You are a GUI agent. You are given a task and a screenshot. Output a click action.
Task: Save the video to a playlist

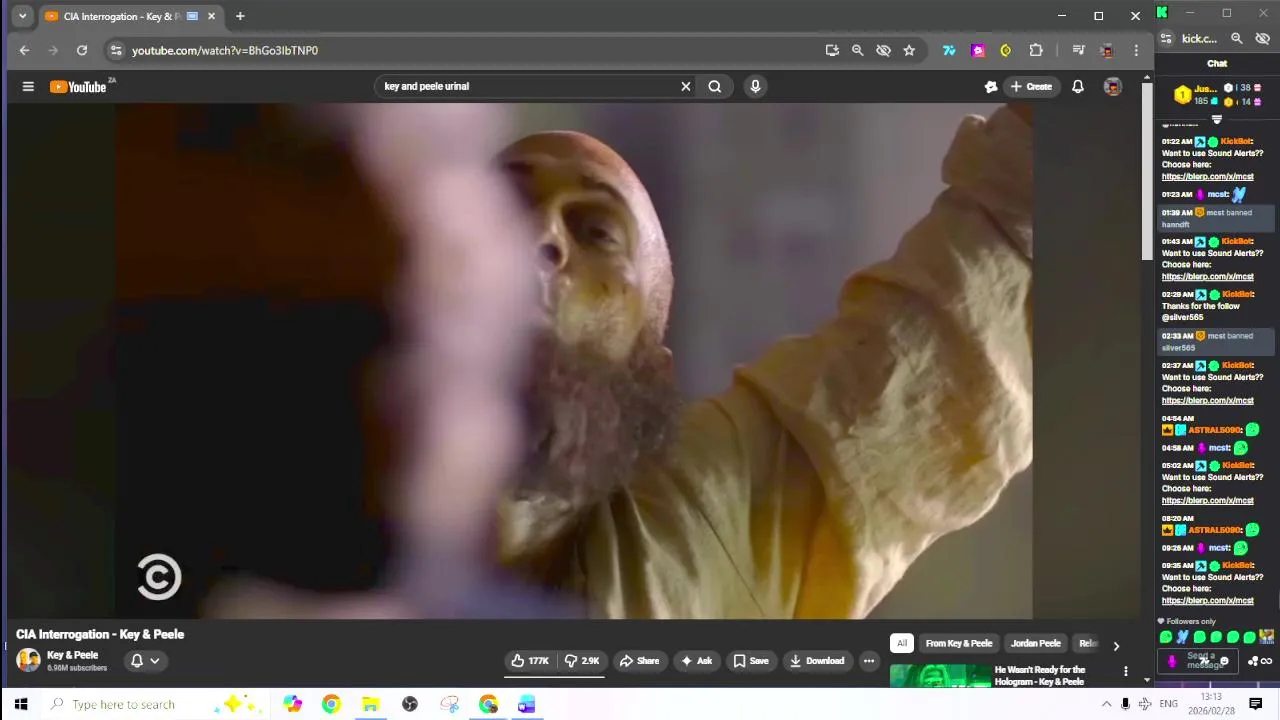[751, 661]
